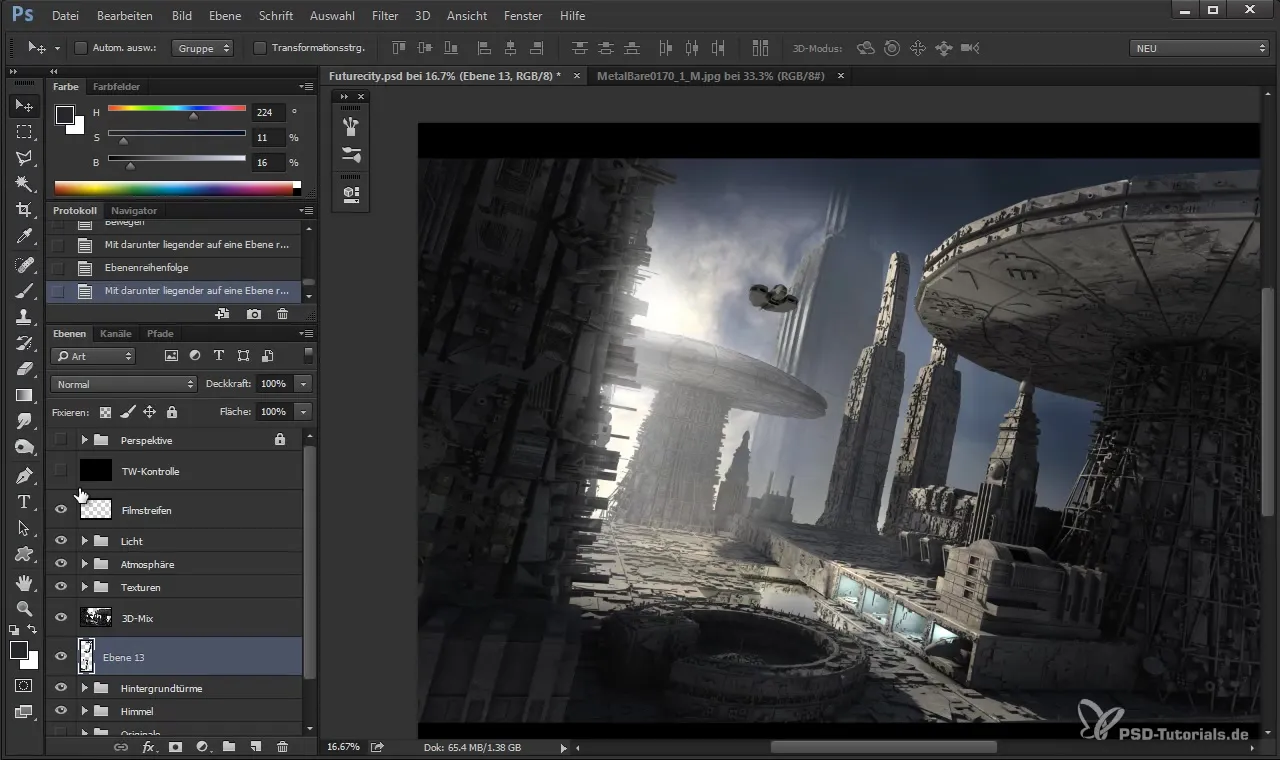
Task: Select the Move tool in toolbox
Action: (24, 105)
